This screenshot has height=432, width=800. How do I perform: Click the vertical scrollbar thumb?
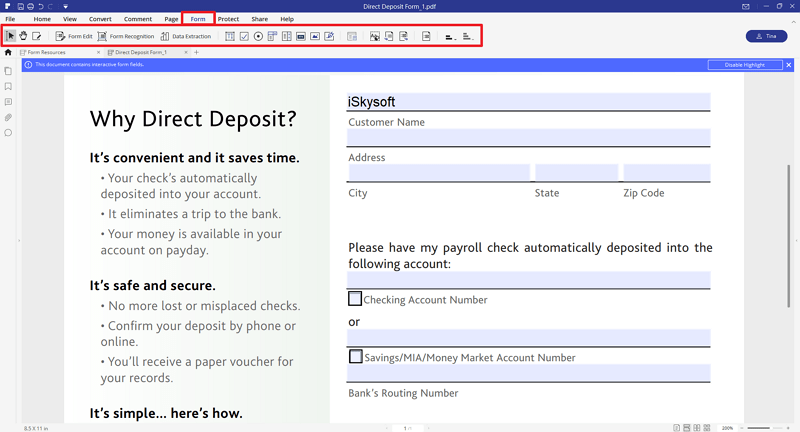coord(788,236)
